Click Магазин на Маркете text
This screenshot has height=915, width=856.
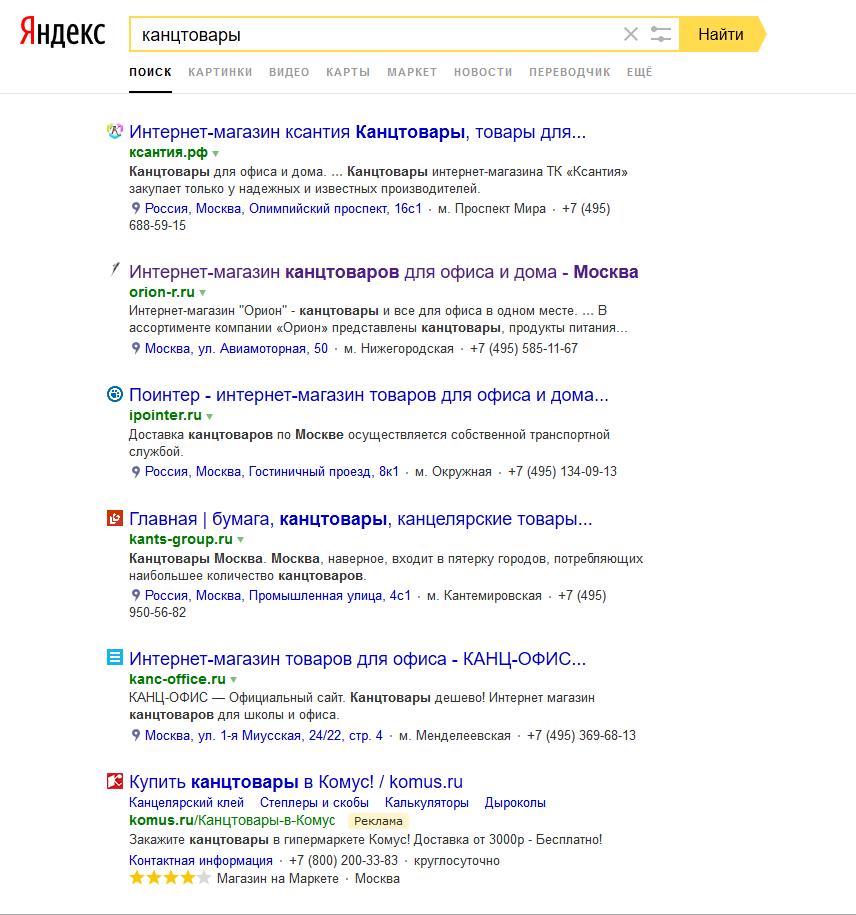coord(278,878)
